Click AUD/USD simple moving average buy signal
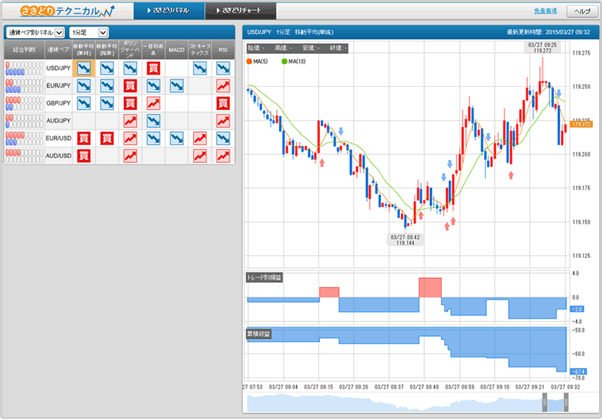The height and width of the screenshot is (419, 602). click(84, 156)
